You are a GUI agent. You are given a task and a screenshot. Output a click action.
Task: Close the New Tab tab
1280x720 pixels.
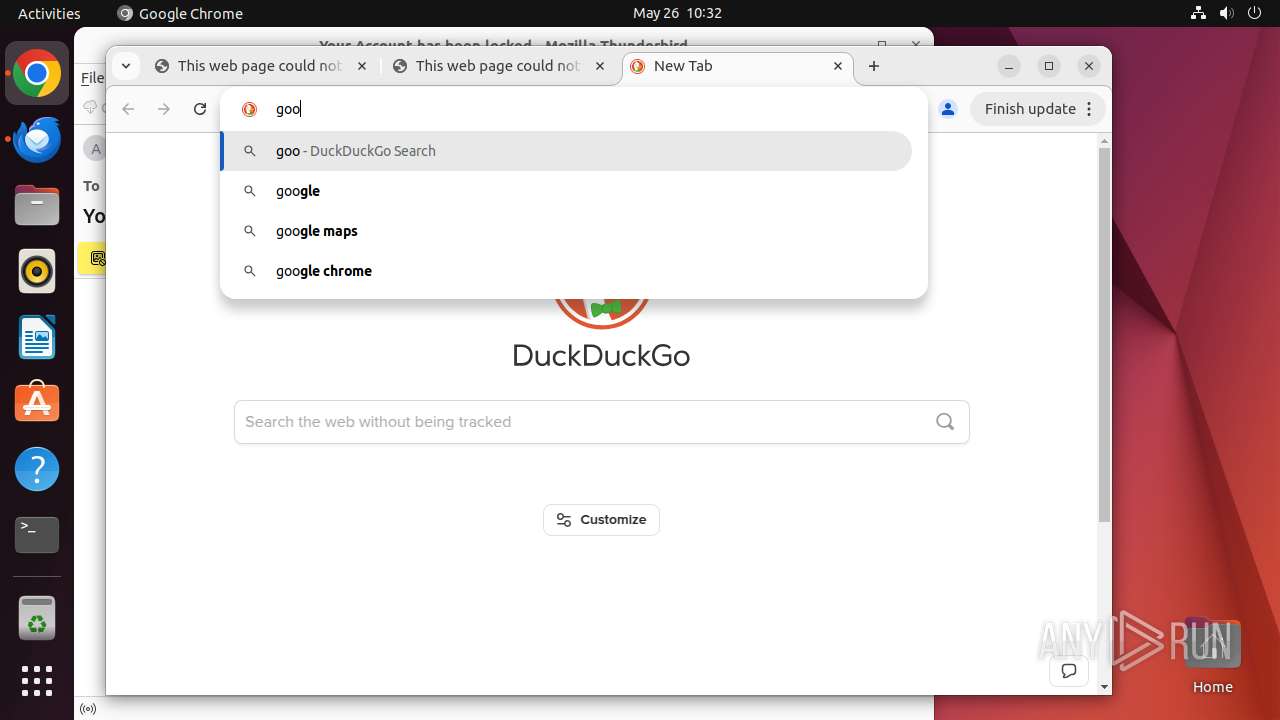(839, 66)
